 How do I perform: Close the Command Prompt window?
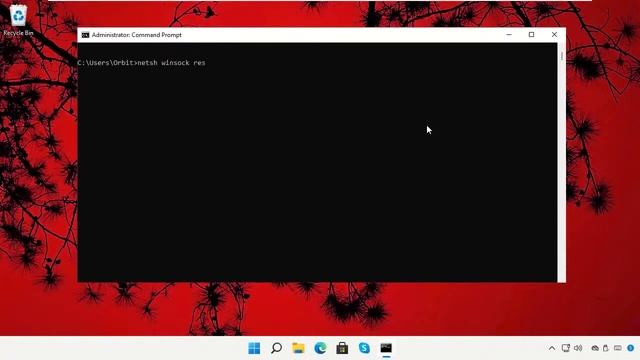click(554, 35)
